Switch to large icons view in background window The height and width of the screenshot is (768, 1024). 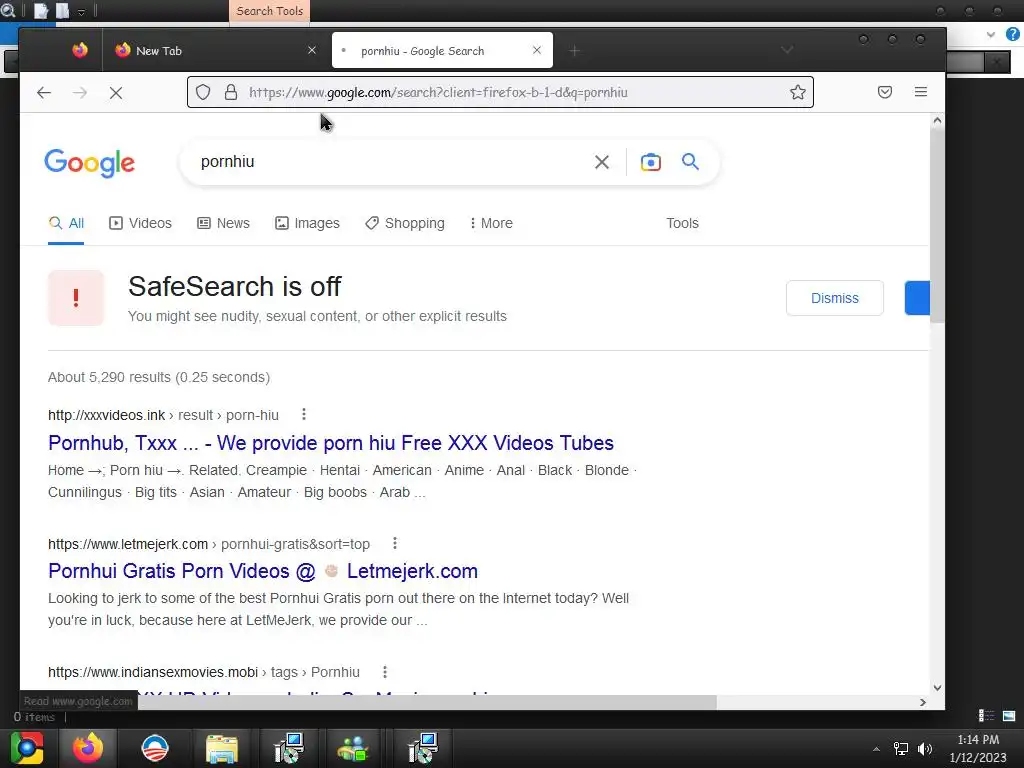click(1009, 716)
